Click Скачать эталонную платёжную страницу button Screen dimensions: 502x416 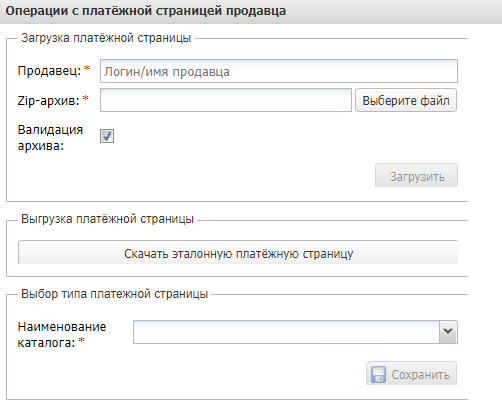[238, 253]
